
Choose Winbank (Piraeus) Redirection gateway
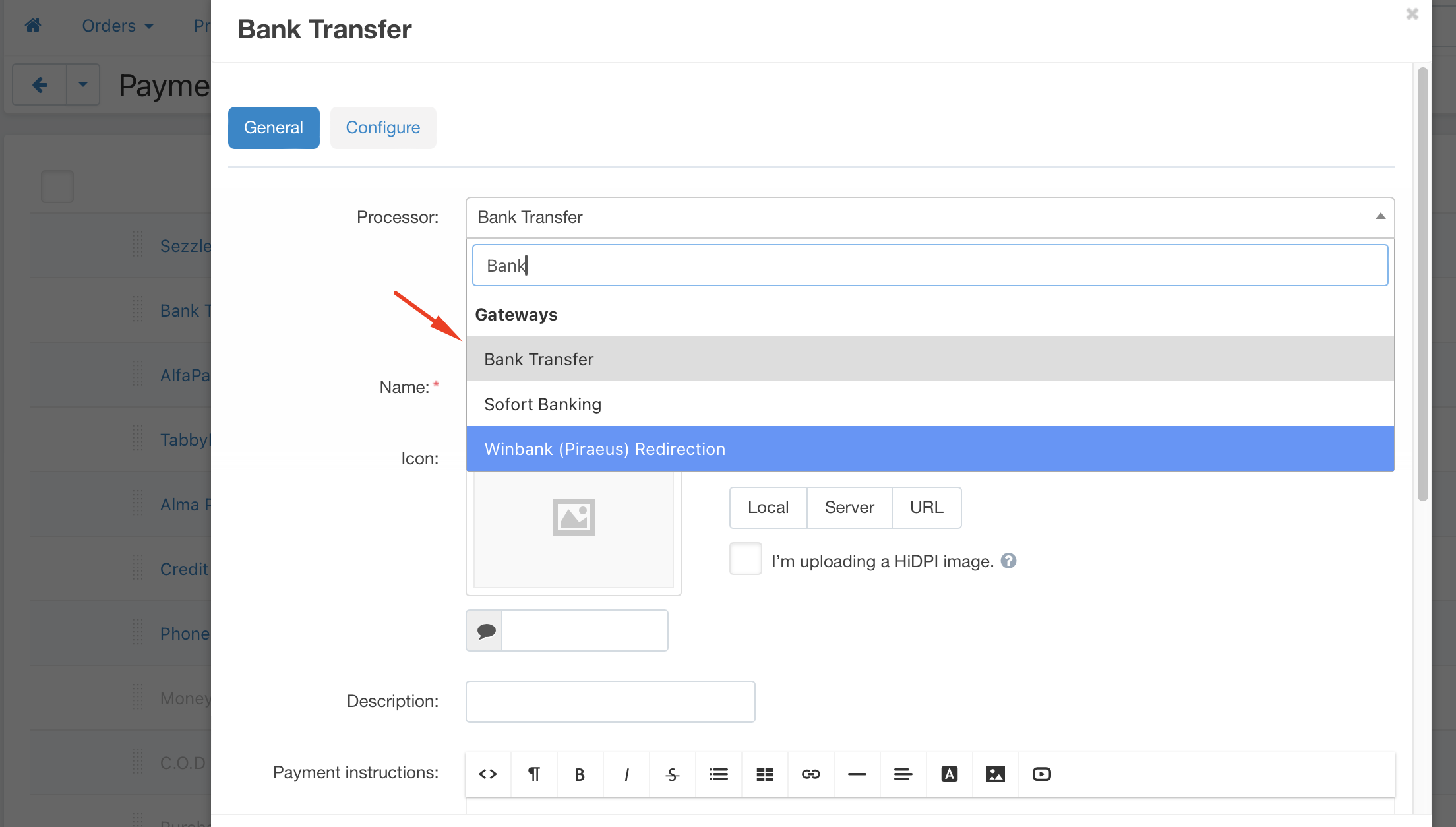[604, 449]
